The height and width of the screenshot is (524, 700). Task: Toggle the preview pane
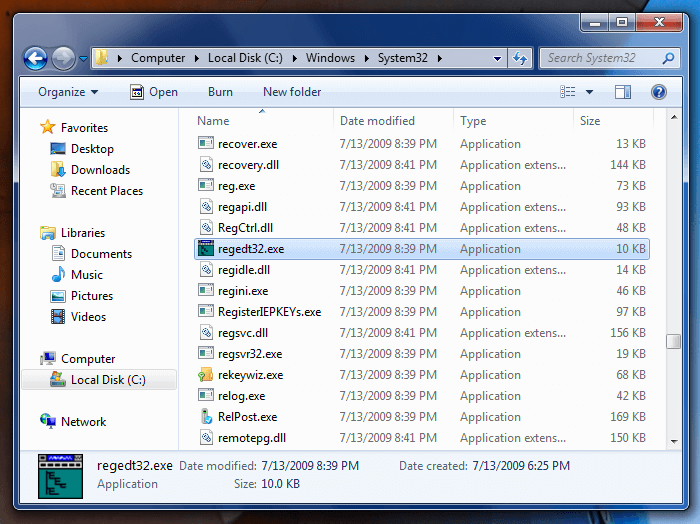coord(623,92)
